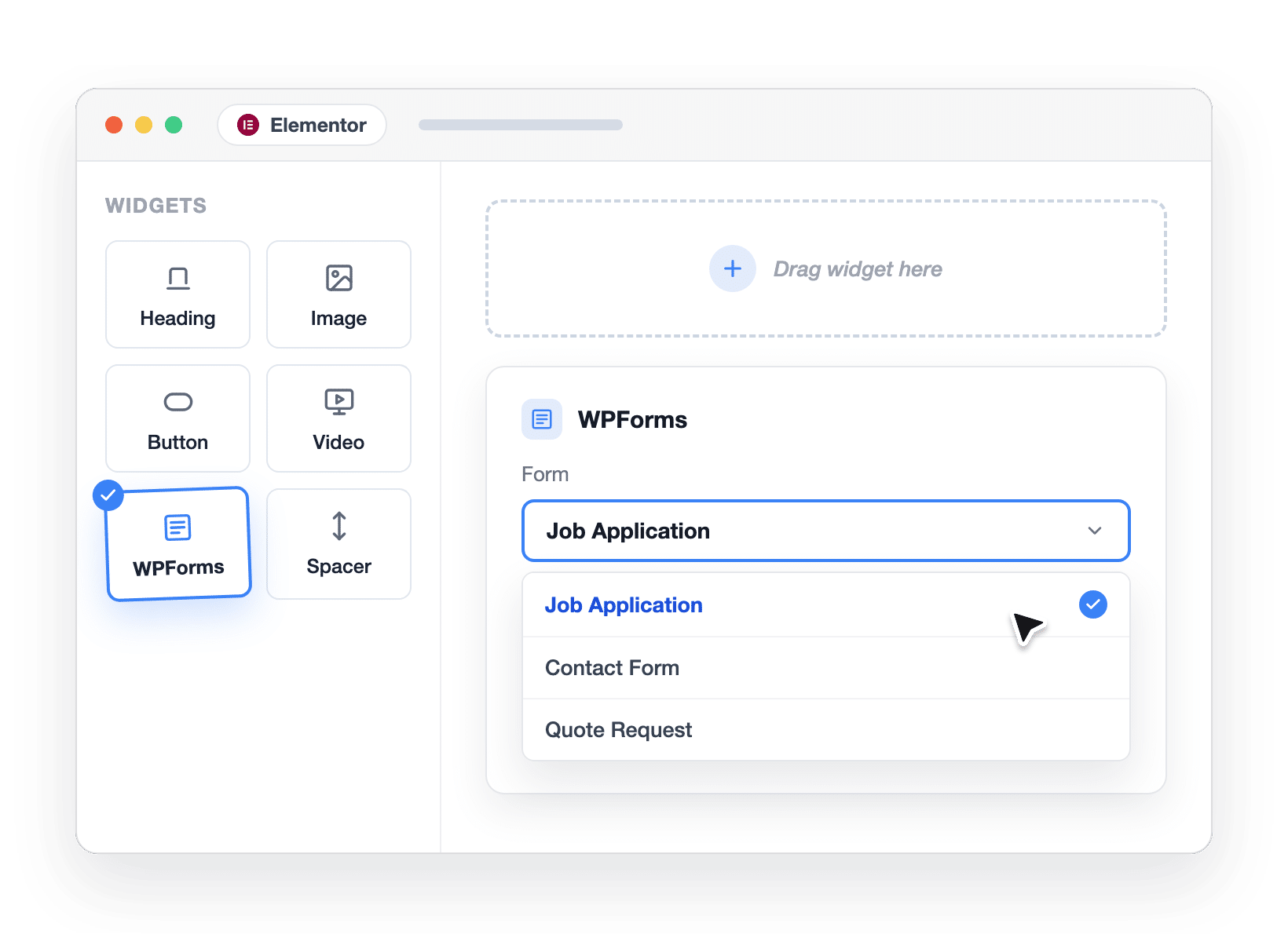1288x942 pixels.
Task: Click the green maximize window dot
Action: point(174,125)
